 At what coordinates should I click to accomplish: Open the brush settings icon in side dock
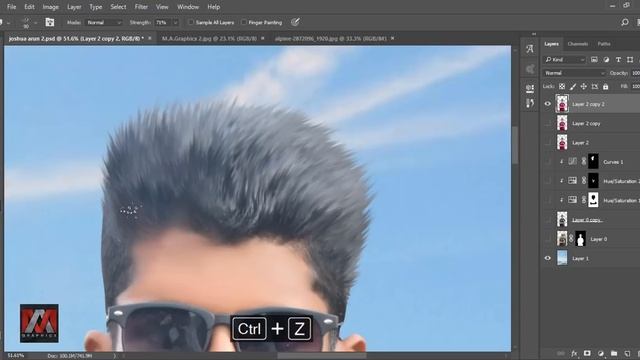point(530,103)
